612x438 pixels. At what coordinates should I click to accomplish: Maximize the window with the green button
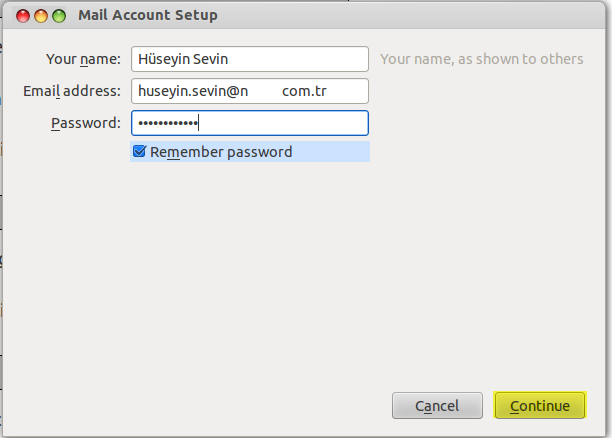59,16
